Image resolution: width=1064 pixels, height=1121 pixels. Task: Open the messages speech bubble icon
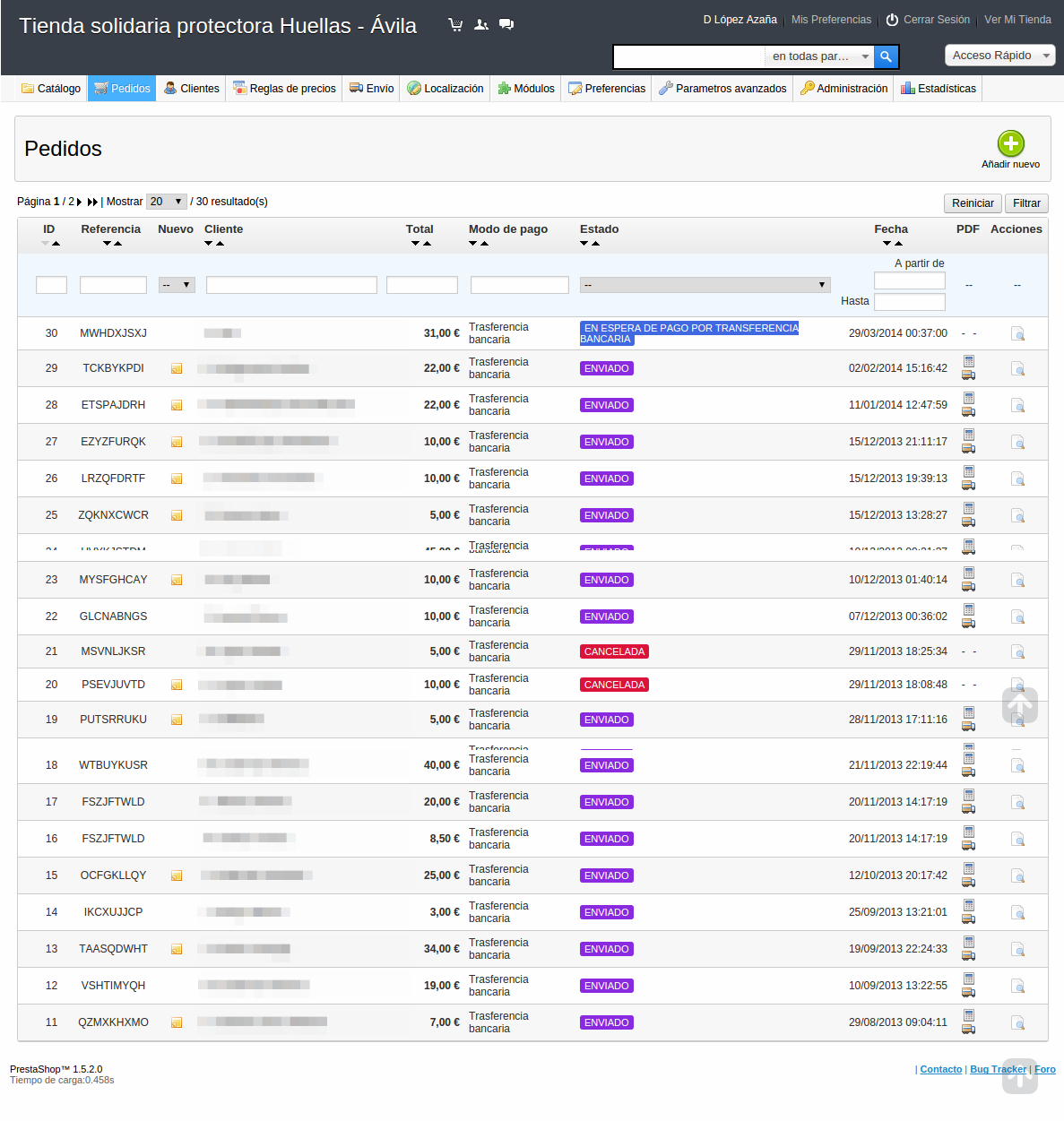point(506,25)
